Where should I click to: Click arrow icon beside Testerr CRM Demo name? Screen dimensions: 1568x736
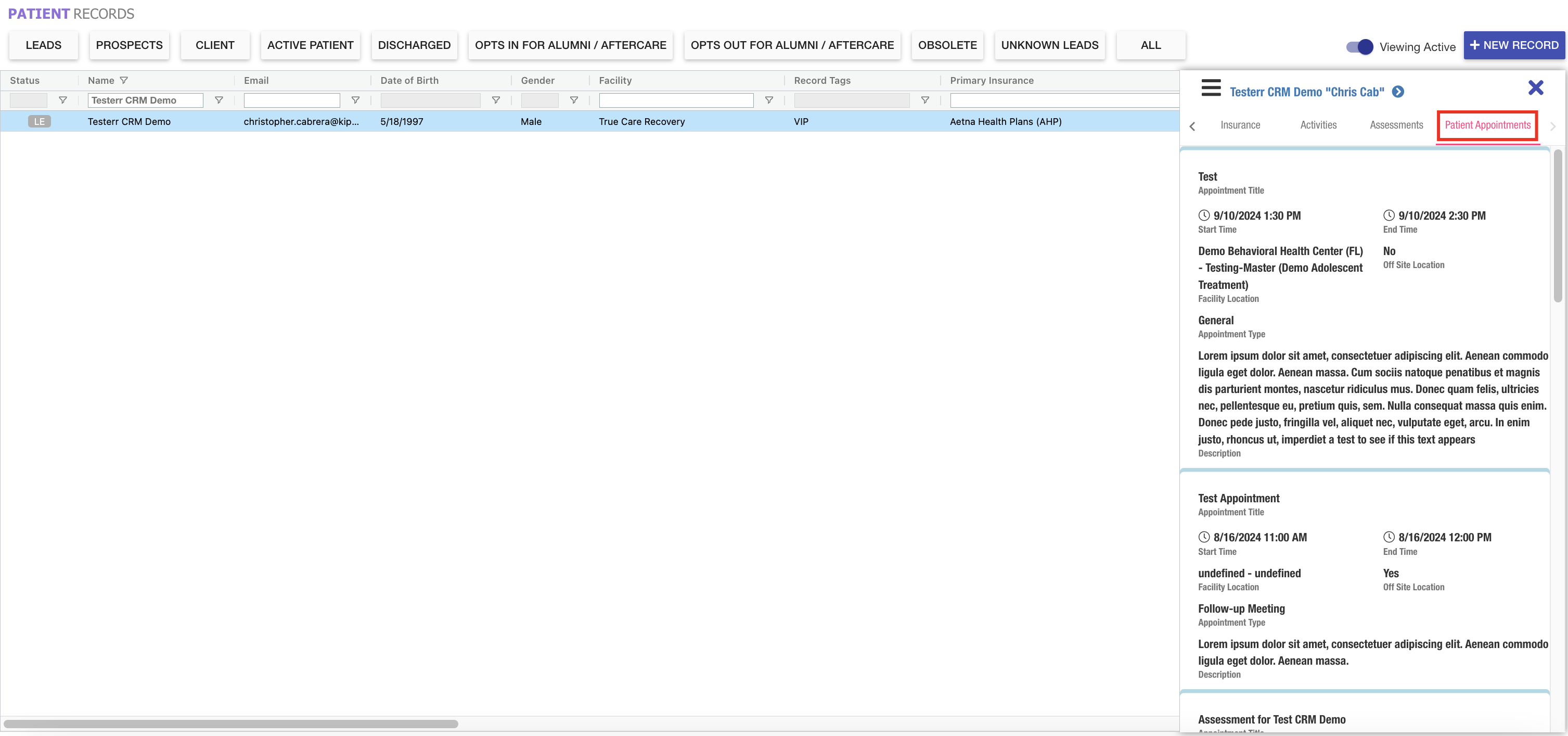(x=1398, y=92)
